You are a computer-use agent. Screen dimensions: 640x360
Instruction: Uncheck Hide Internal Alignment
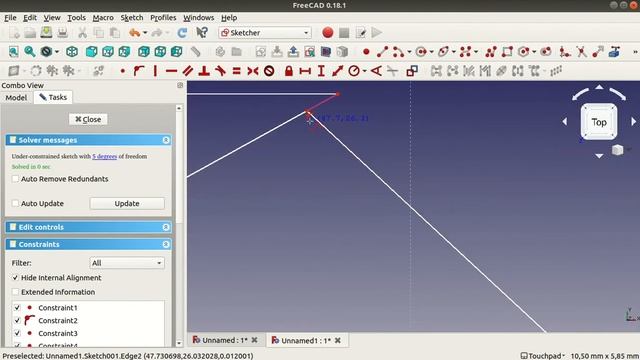coord(16,278)
